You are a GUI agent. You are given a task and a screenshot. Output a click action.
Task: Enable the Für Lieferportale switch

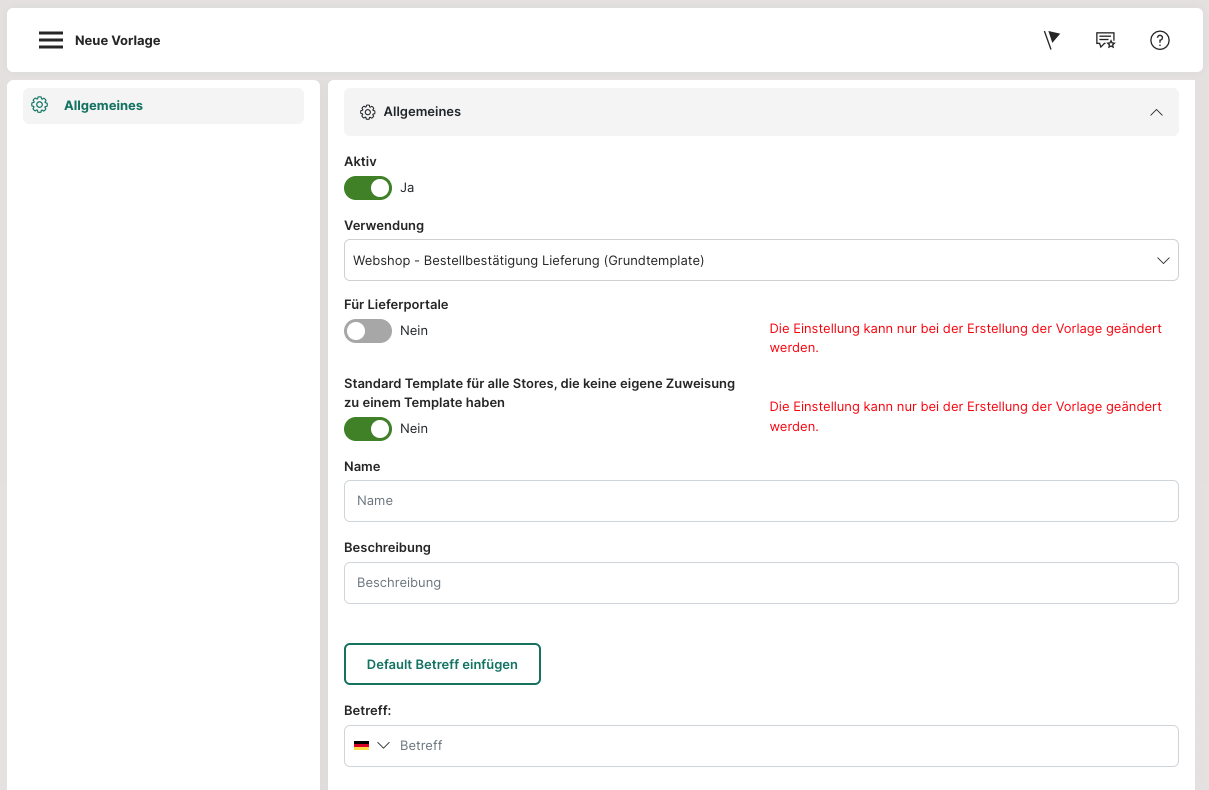click(x=368, y=331)
